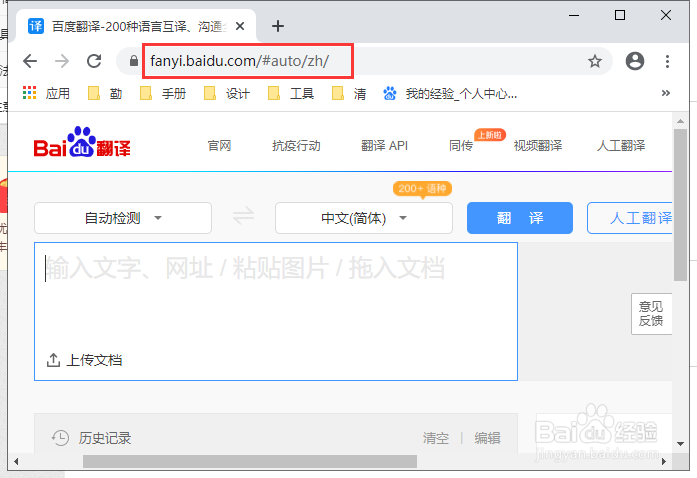This screenshot has height=478, width=697.
Task: Open Chrome three-dot menu
Action: point(667,61)
